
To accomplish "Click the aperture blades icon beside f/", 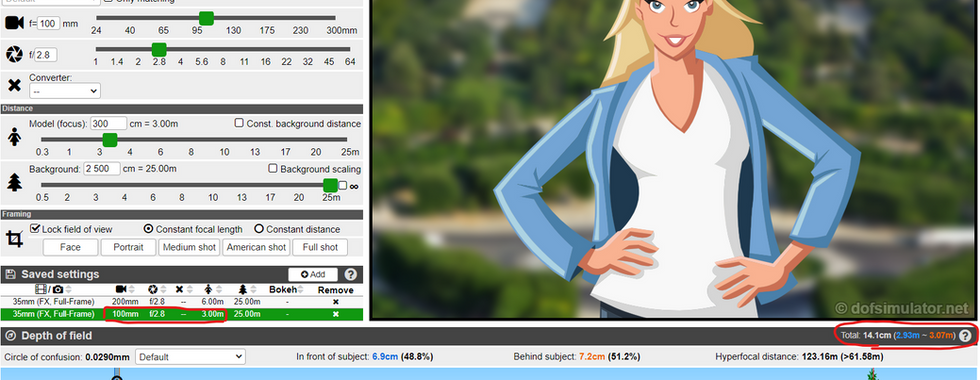I will 14,54.
